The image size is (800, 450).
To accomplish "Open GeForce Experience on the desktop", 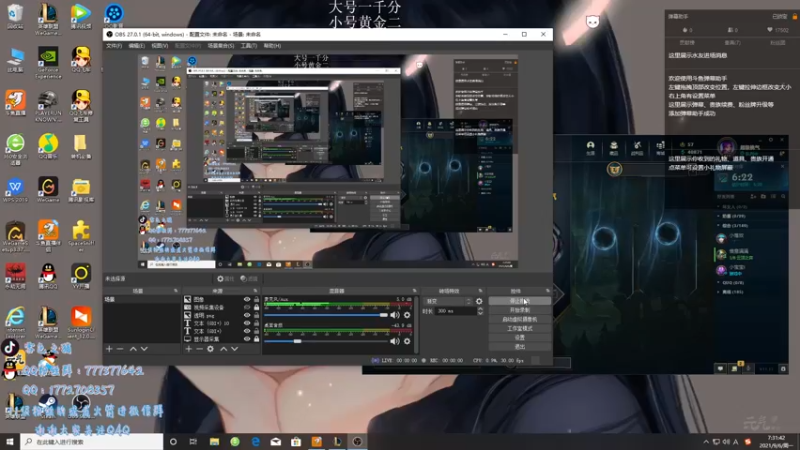I will coord(48,62).
